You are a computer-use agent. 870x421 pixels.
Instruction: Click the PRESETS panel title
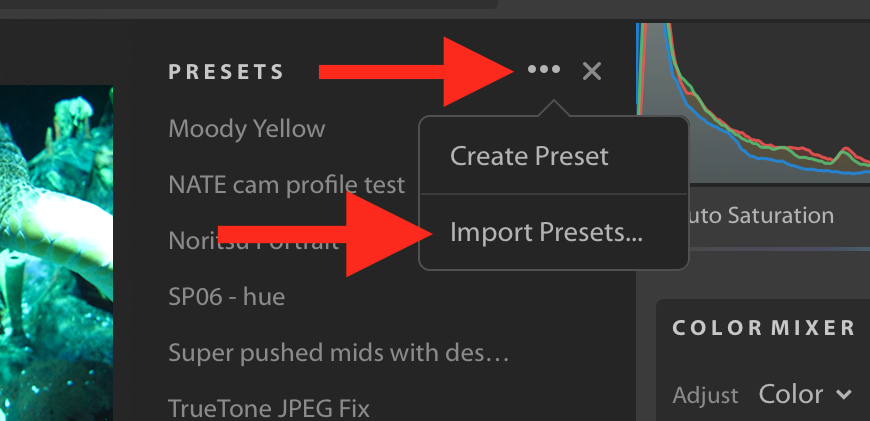(226, 72)
